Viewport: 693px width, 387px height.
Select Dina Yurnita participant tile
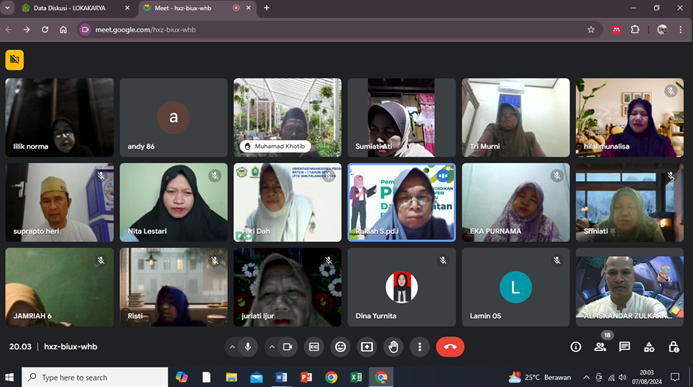tap(401, 287)
